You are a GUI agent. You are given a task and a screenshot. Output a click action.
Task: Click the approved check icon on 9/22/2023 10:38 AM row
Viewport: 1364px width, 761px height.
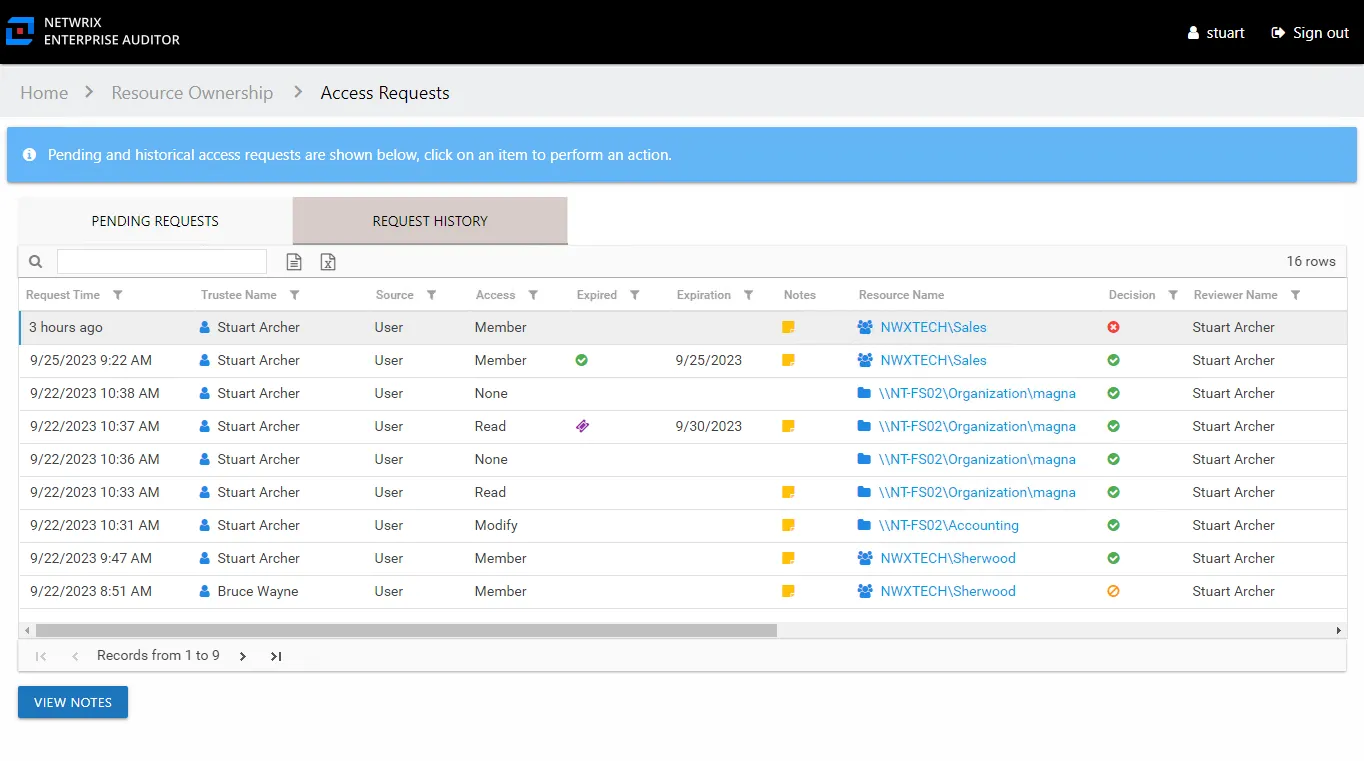point(1113,393)
